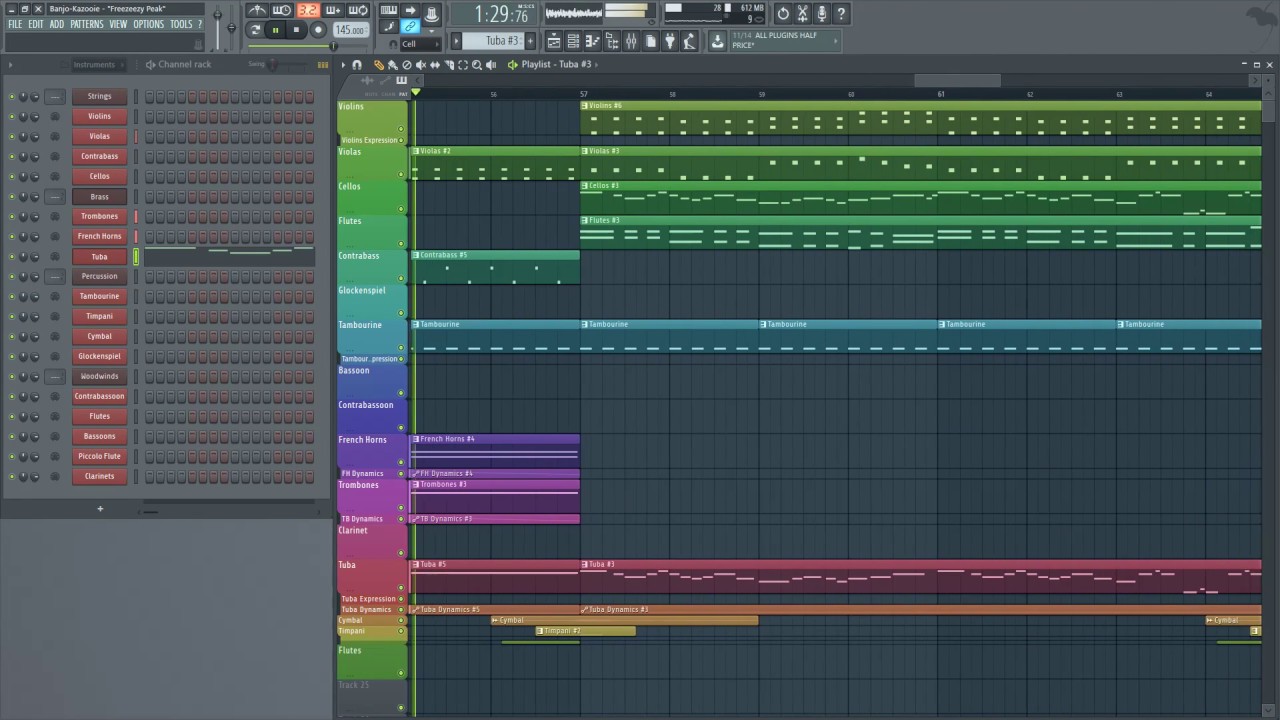
Task: Click the one-click audio recording microphone icon
Action: pos(822,13)
